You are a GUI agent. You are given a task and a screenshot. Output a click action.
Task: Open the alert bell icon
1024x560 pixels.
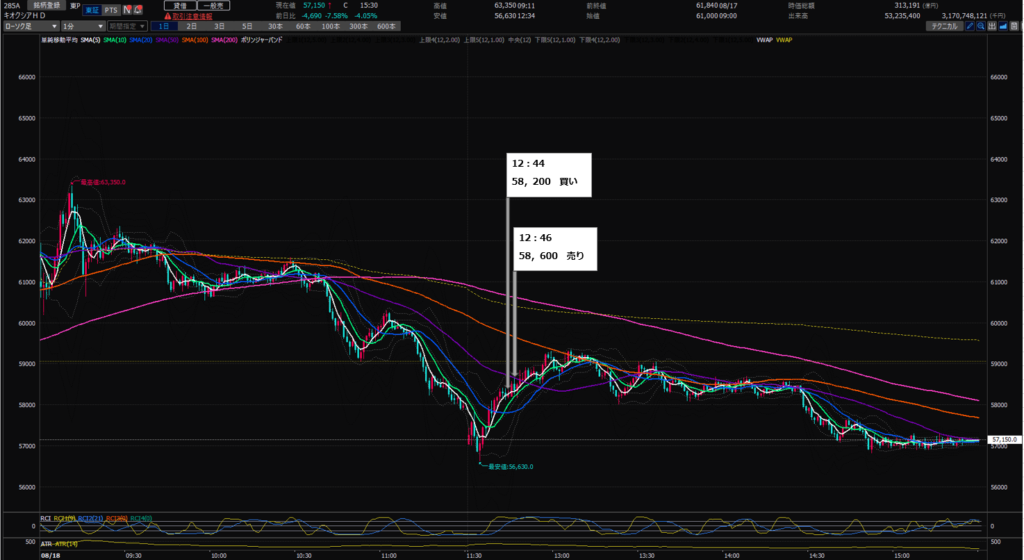tap(138, 10)
